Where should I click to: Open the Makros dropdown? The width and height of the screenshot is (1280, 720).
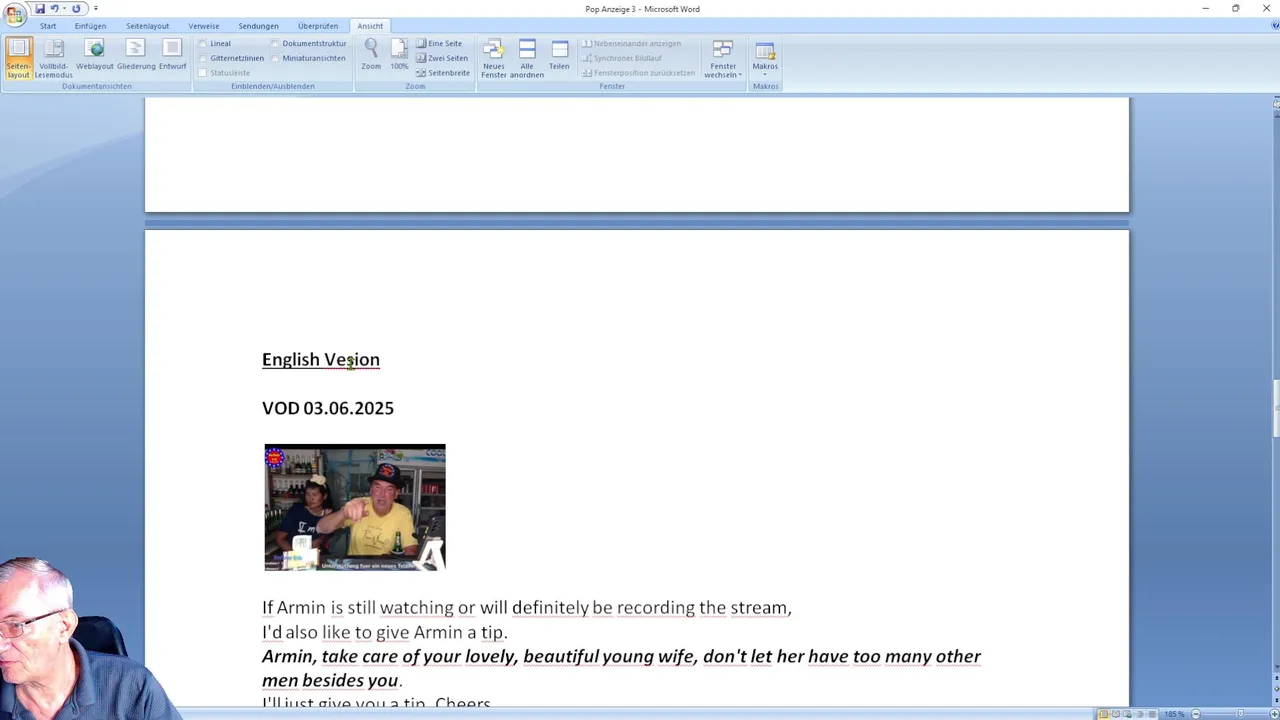(765, 58)
